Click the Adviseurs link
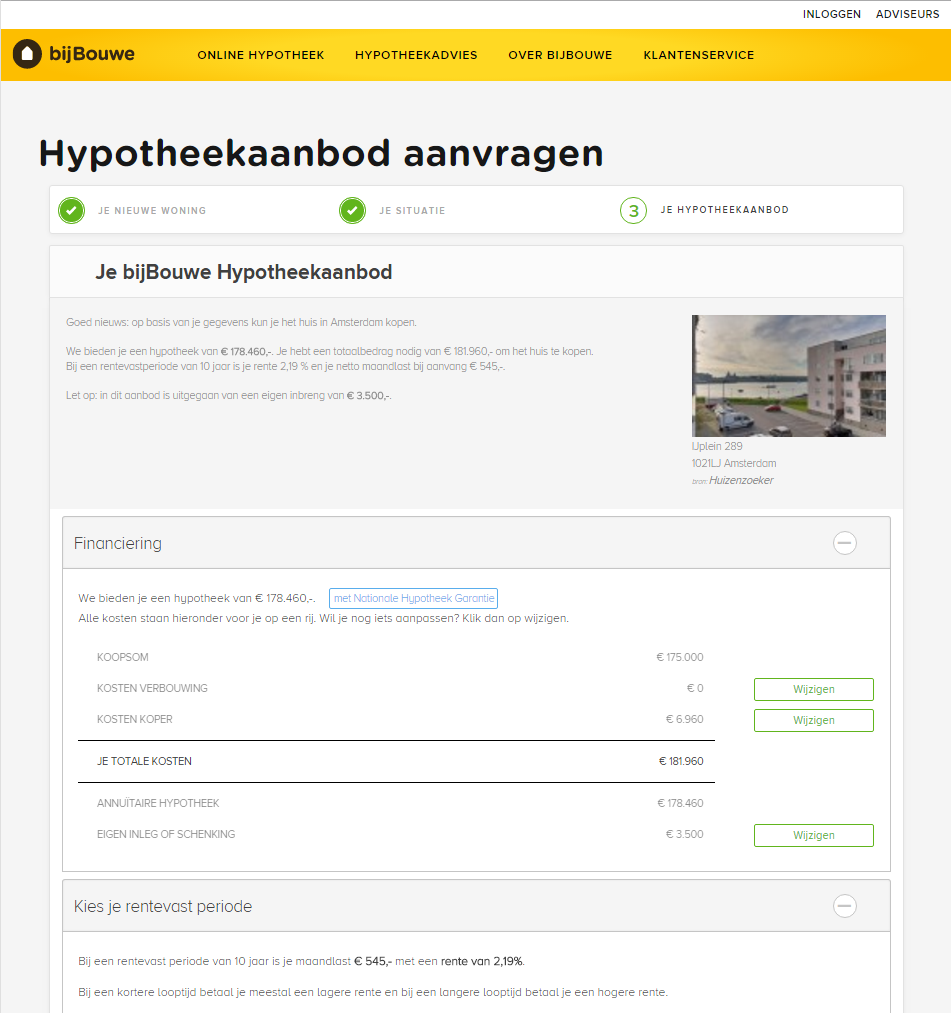Image resolution: width=951 pixels, height=1013 pixels. 908,14
